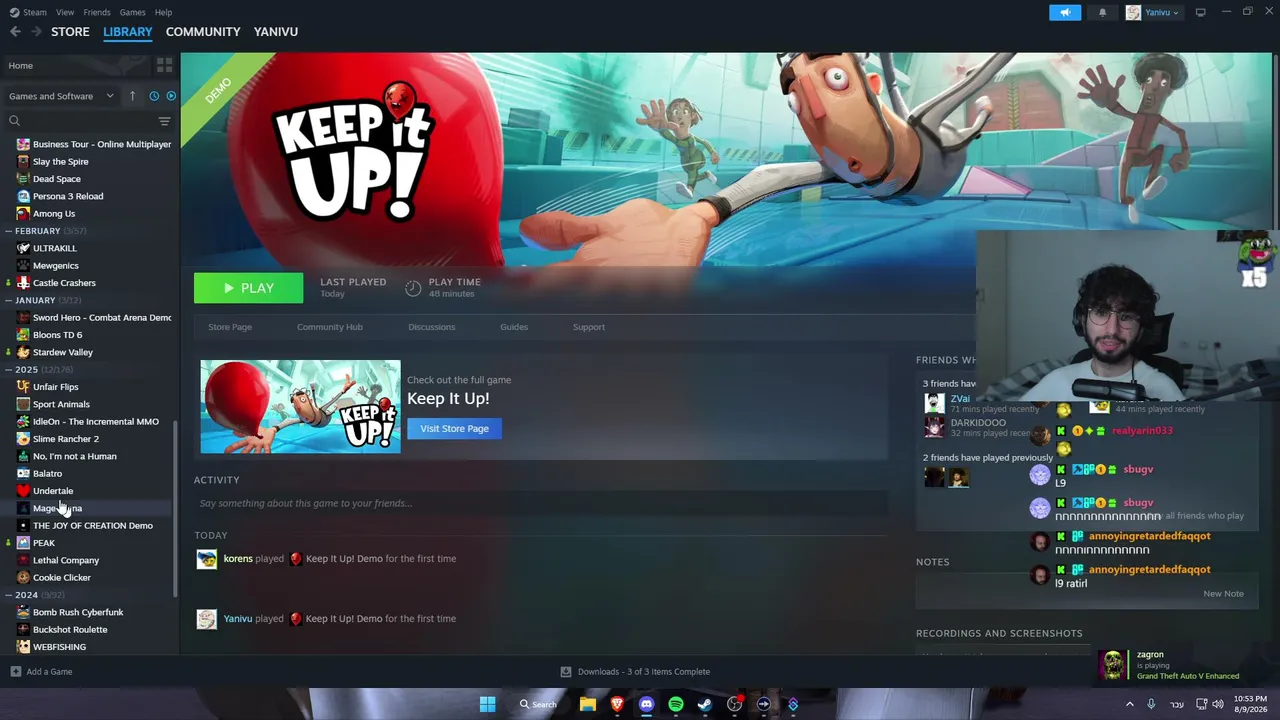Visit the Keep It Up! store page

pos(454,428)
